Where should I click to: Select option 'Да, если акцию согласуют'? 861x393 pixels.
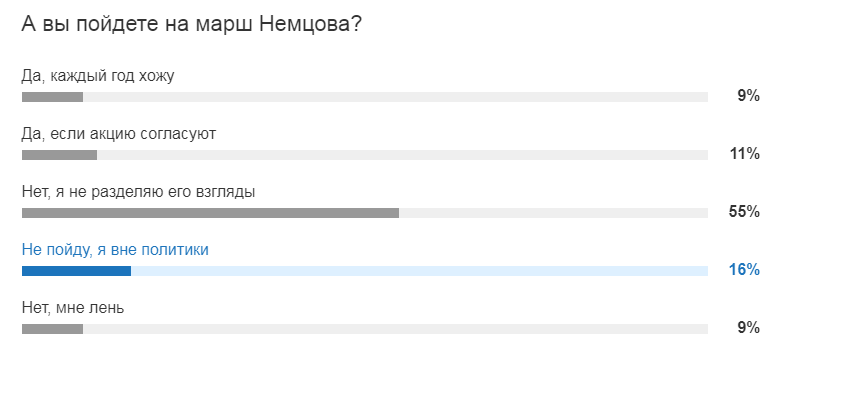pos(119,133)
